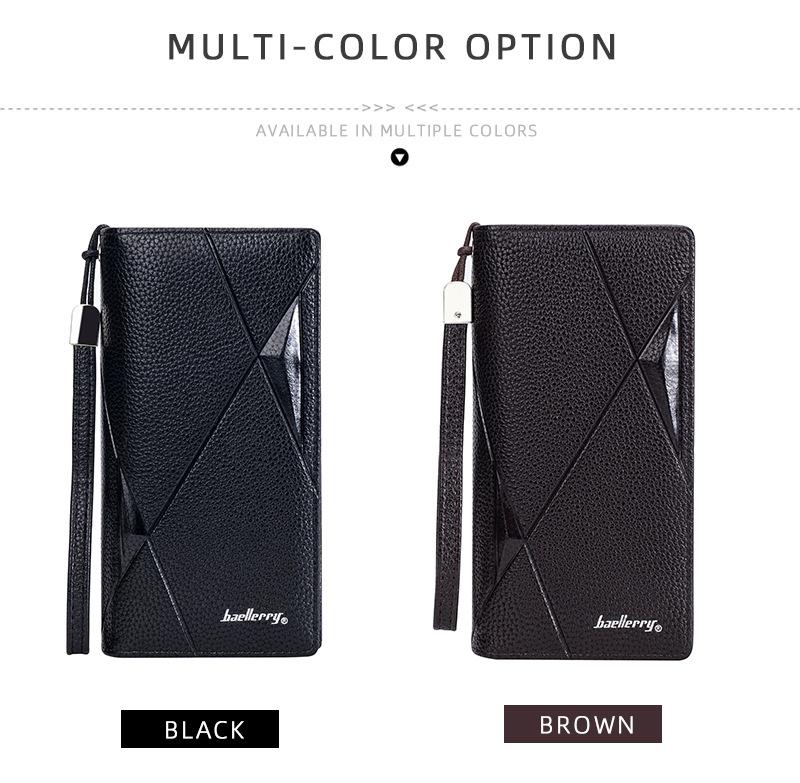Select the BLACK color label

[200, 729]
